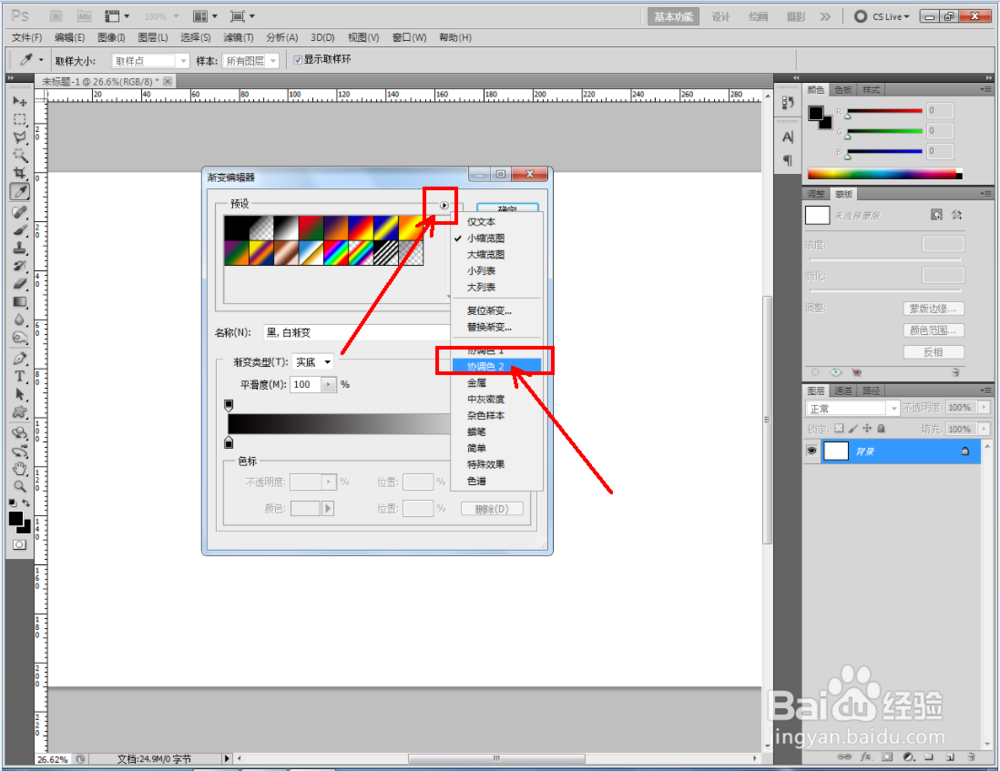Click the 颜色范围... button

coord(933,330)
